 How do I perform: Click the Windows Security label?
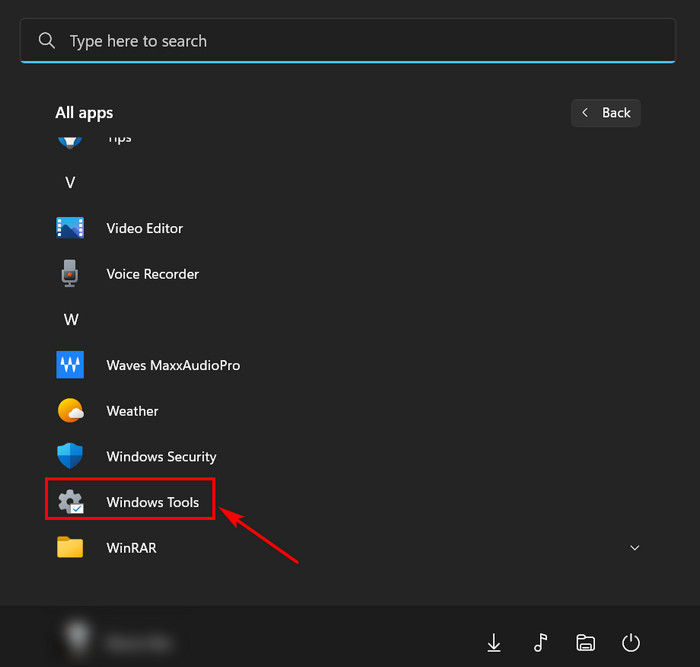click(x=161, y=457)
